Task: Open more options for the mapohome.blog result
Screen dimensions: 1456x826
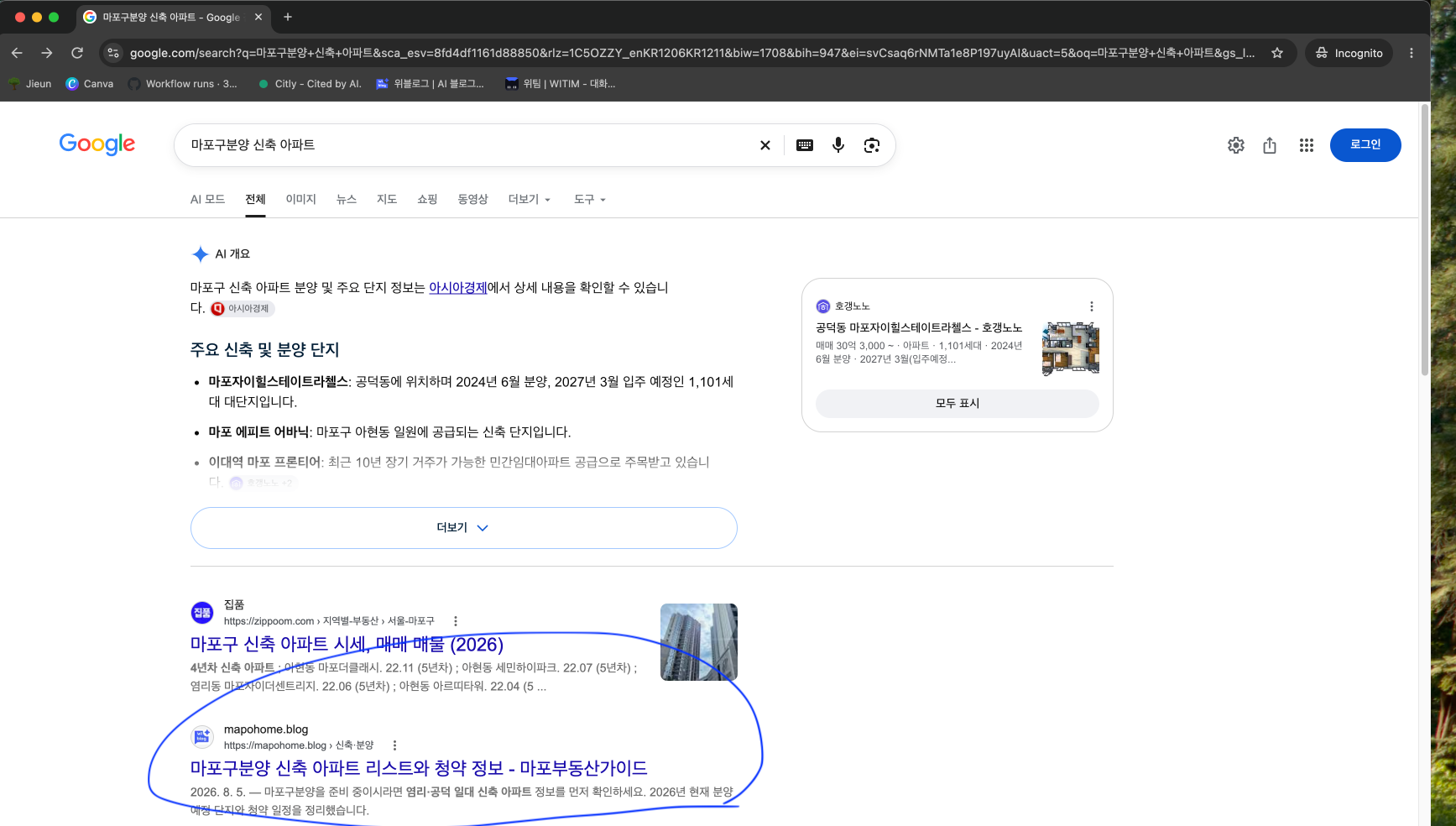Action: (394, 745)
